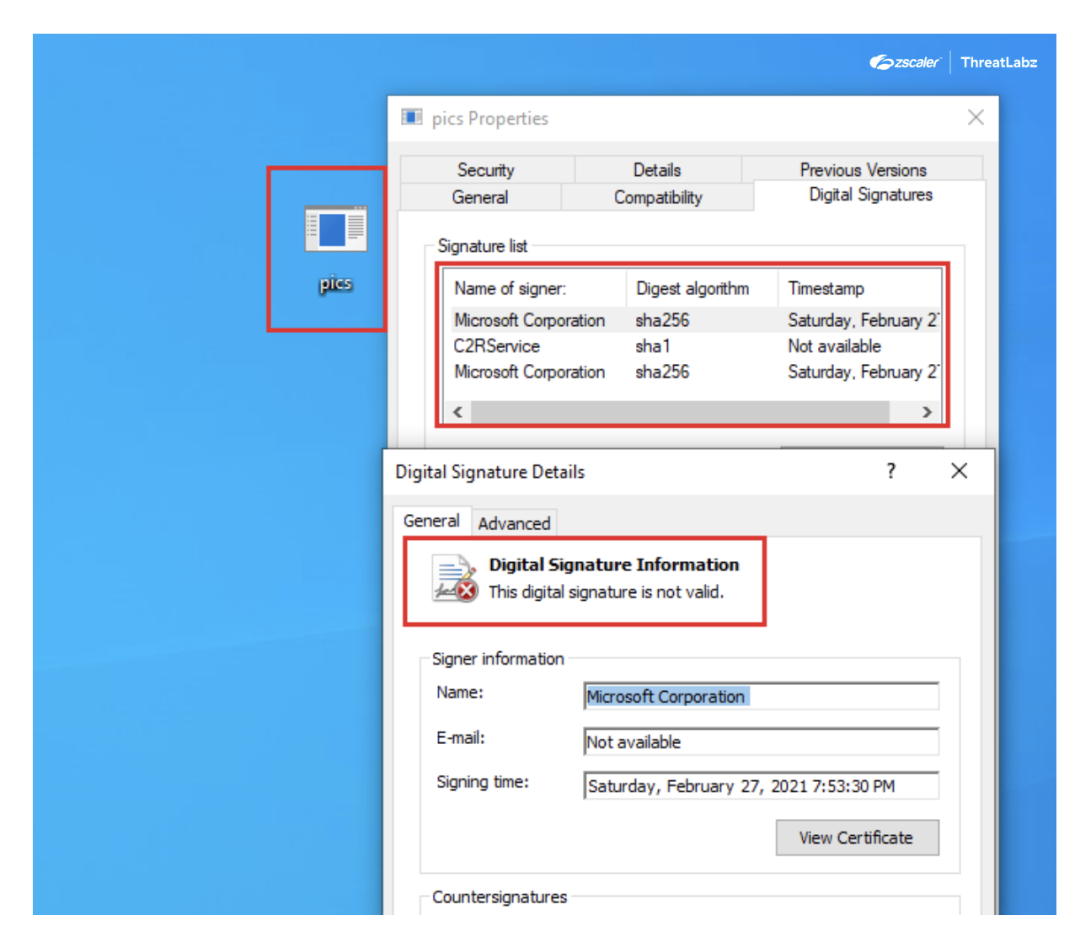Viewport: 1080px width, 942px height.
Task: Switch to the Advanced tab in signature details
Action: point(514,522)
